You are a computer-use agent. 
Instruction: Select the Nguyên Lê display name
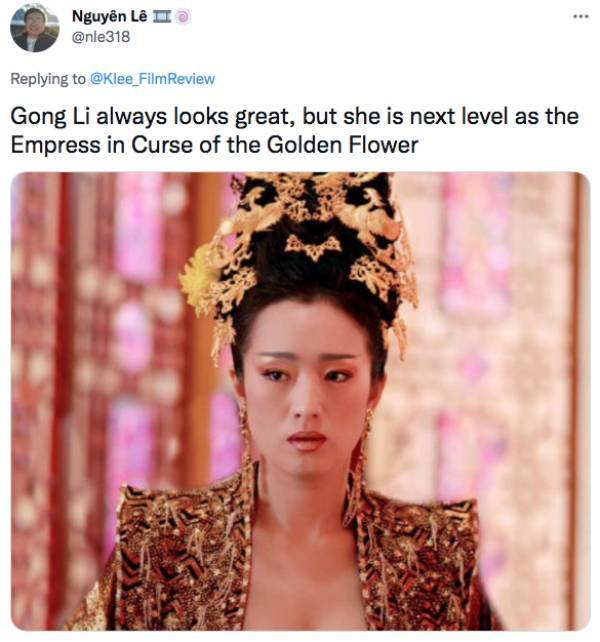[109, 16]
